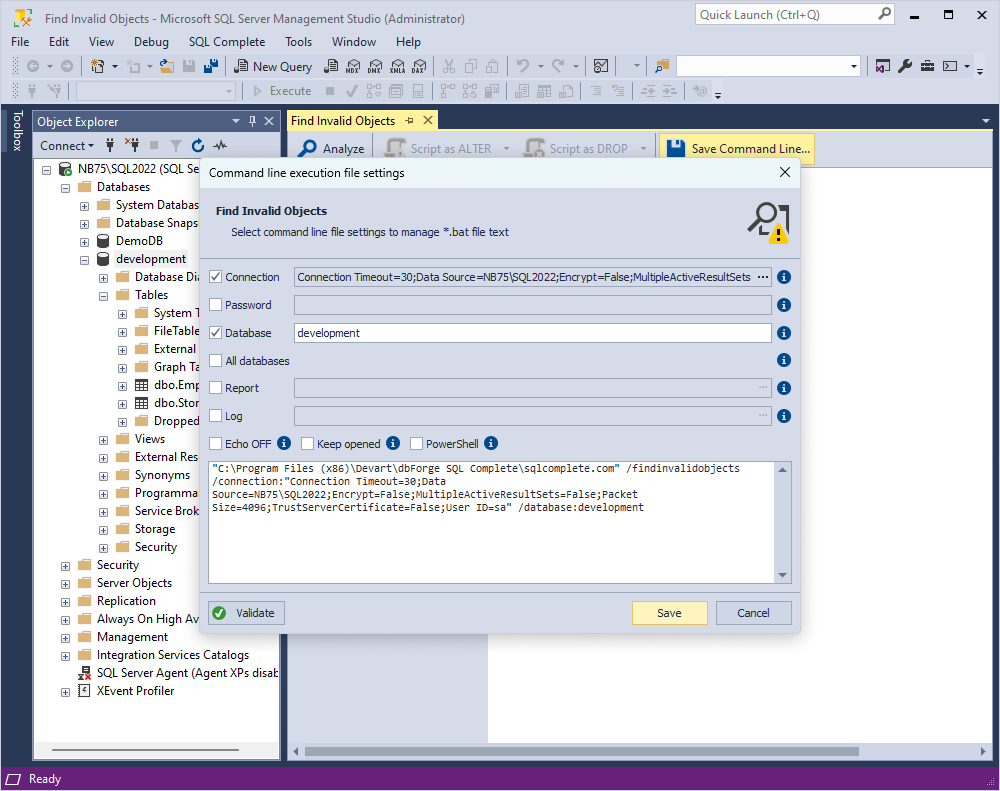Enable the Report checkbox
Image resolution: width=1000 pixels, height=791 pixels.
point(216,388)
